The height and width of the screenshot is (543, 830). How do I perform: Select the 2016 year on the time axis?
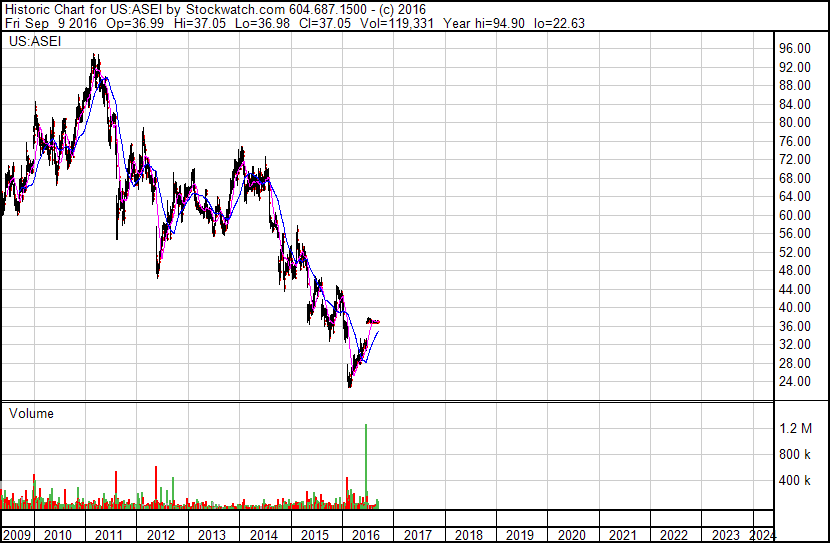click(x=366, y=535)
